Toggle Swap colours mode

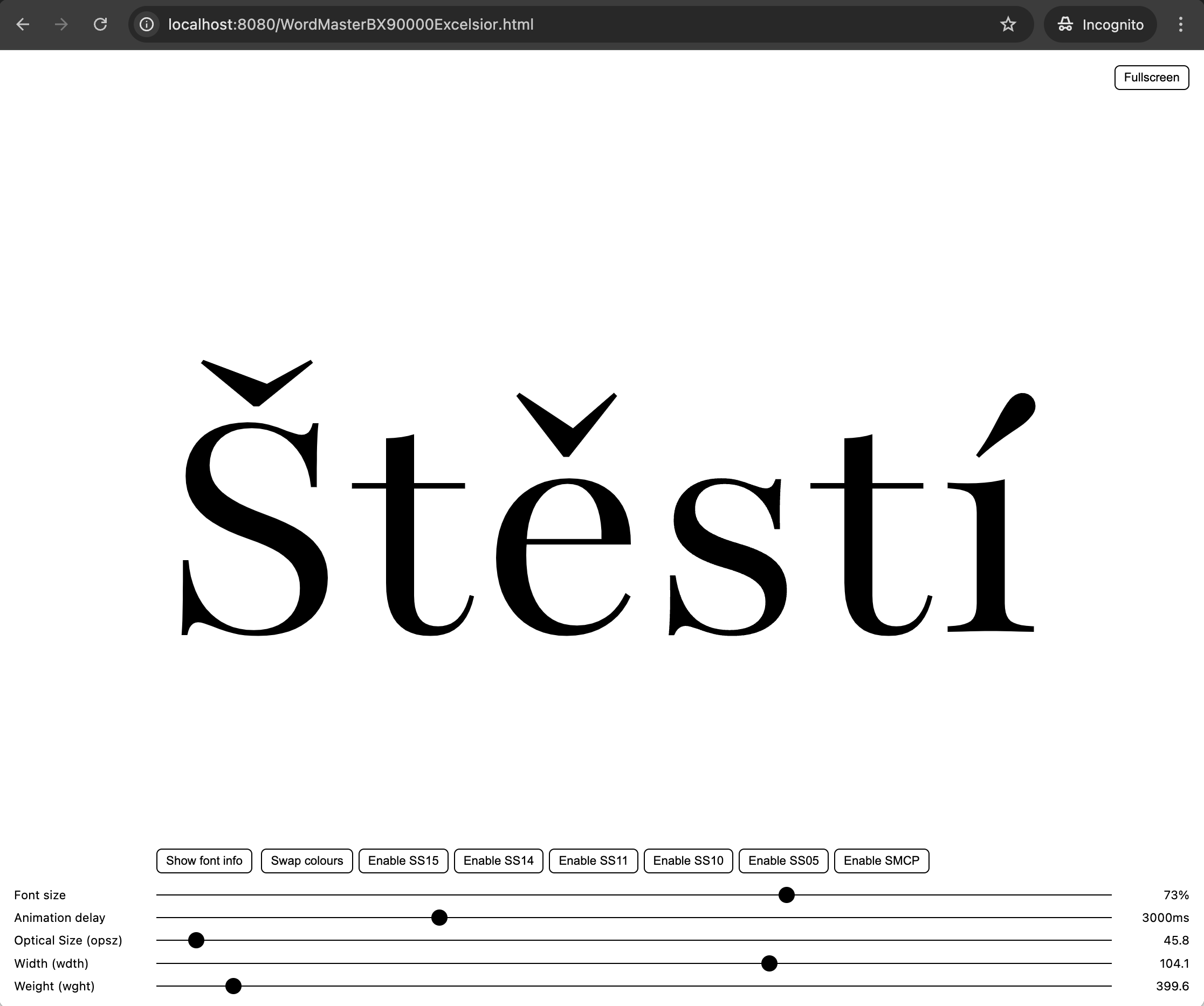[x=306, y=860]
